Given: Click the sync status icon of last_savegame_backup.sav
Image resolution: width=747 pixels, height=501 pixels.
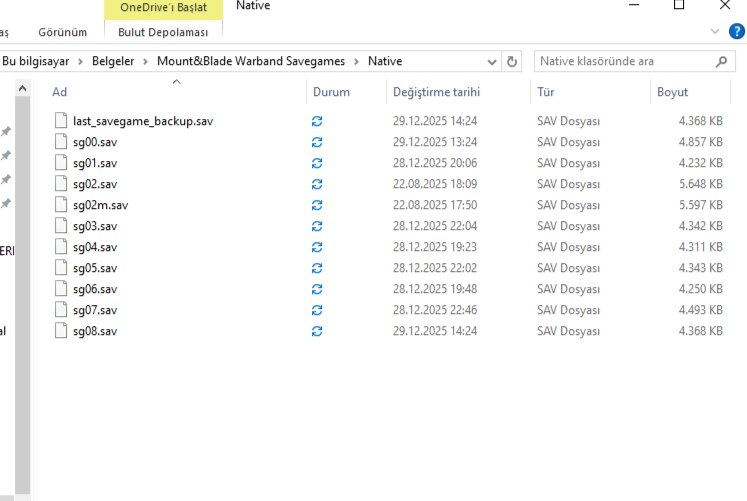Looking at the screenshot, I should tap(317, 121).
